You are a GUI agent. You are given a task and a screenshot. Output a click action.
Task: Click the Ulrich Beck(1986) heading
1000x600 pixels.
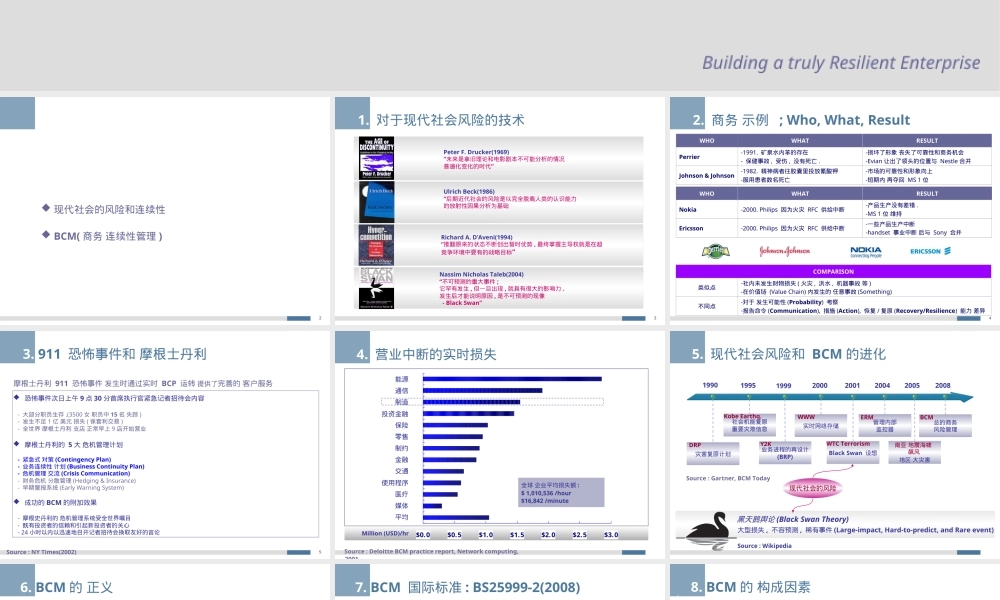coord(469,191)
